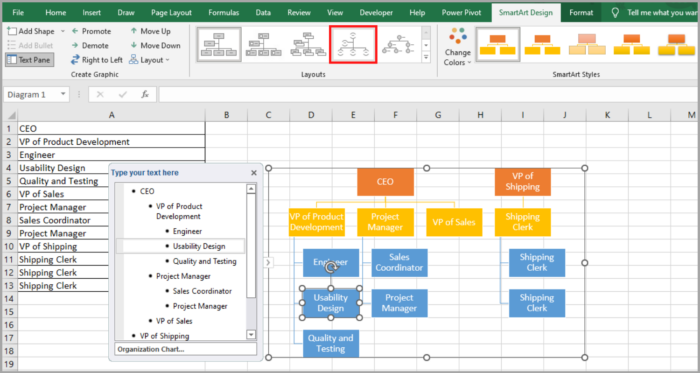Image resolution: width=700 pixels, height=373 pixels.
Task: Open the Formulas tab
Action: [224, 12]
